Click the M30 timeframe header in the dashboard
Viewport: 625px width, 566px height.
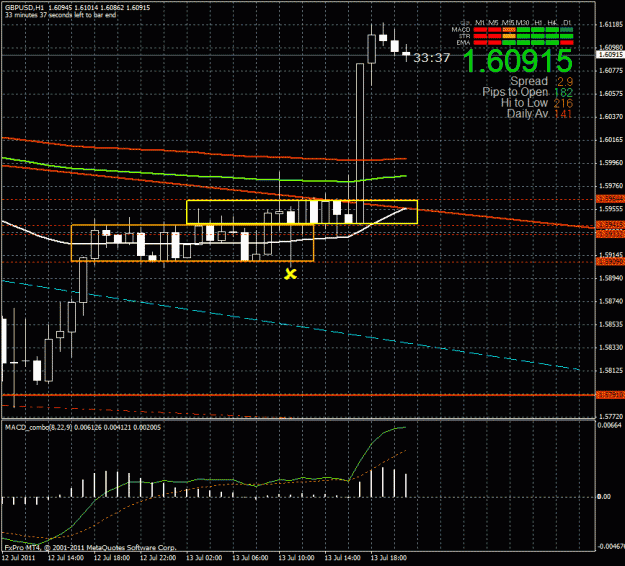[x=523, y=23]
